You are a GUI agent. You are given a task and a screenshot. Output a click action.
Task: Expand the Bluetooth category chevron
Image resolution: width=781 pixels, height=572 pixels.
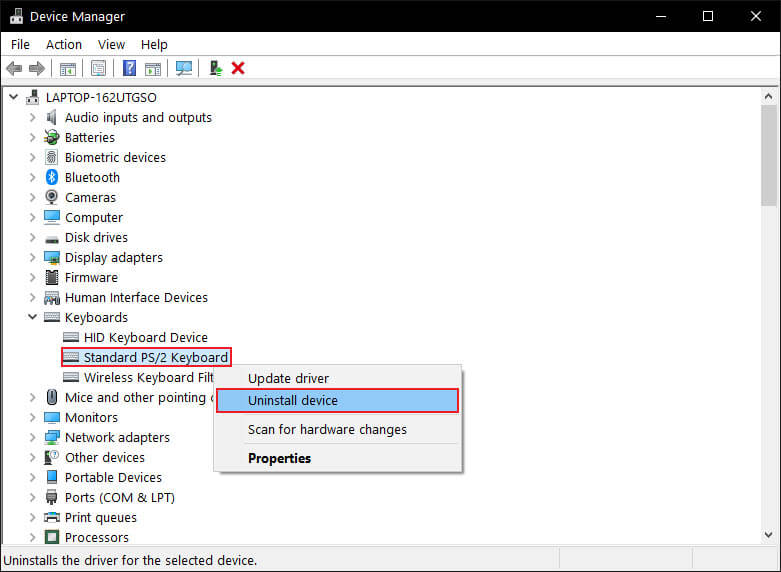tap(32, 177)
